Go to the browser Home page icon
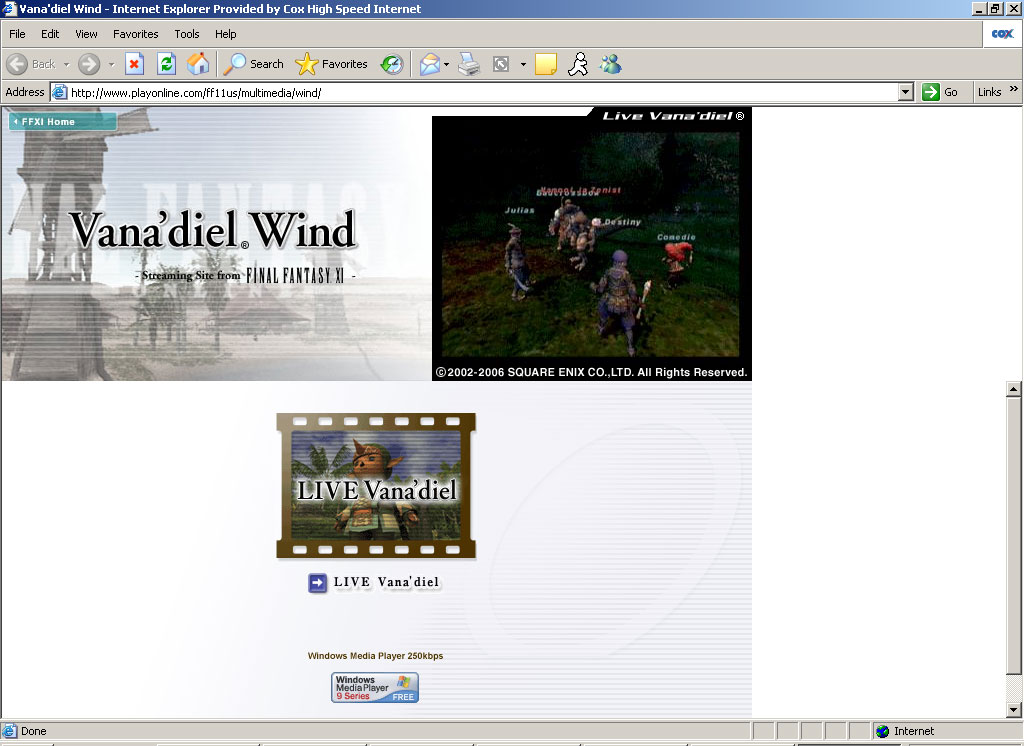 click(x=198, y=64)
